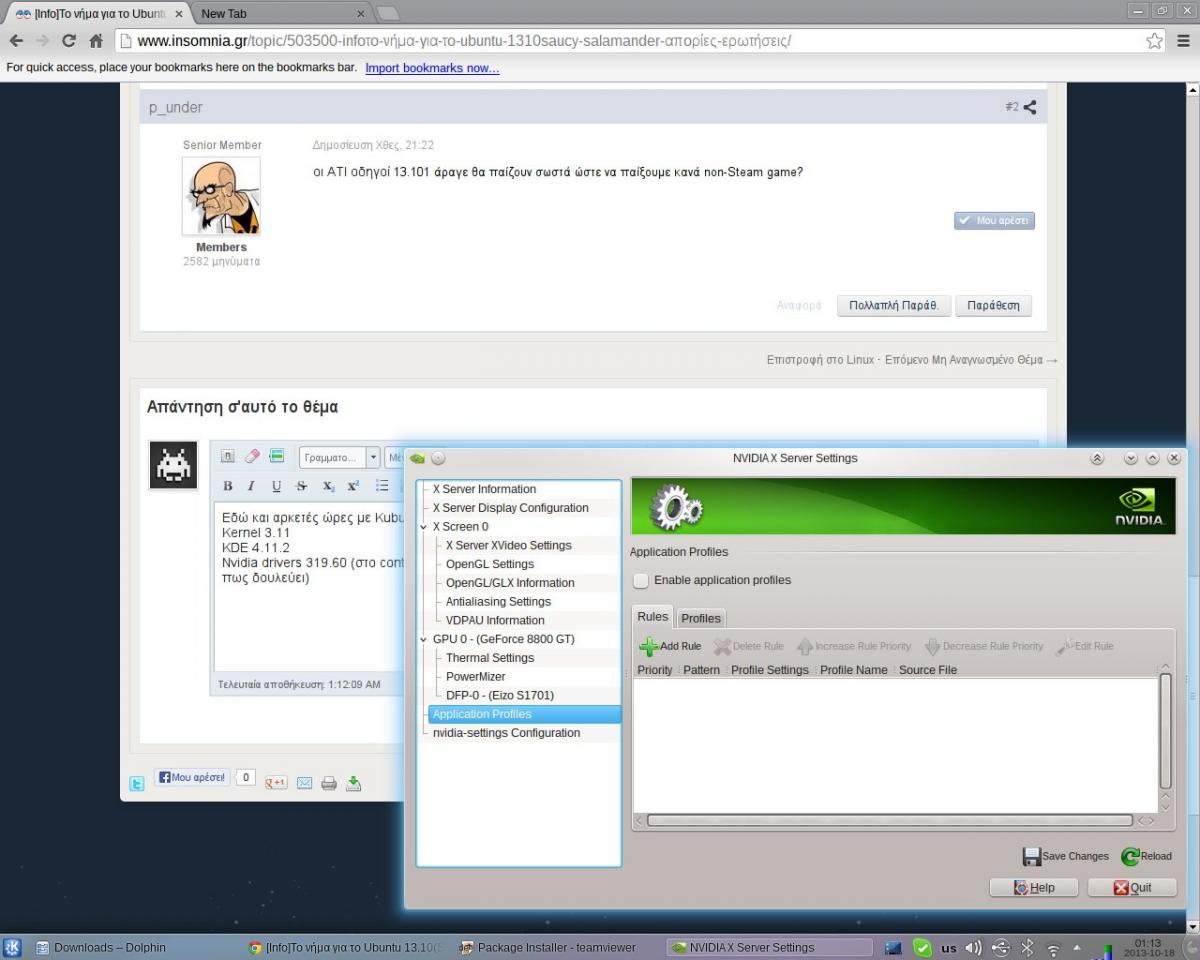Click the Superscript icon in reply editor
The width and height of the screenshot is (1200, 960).
(353, 486)
